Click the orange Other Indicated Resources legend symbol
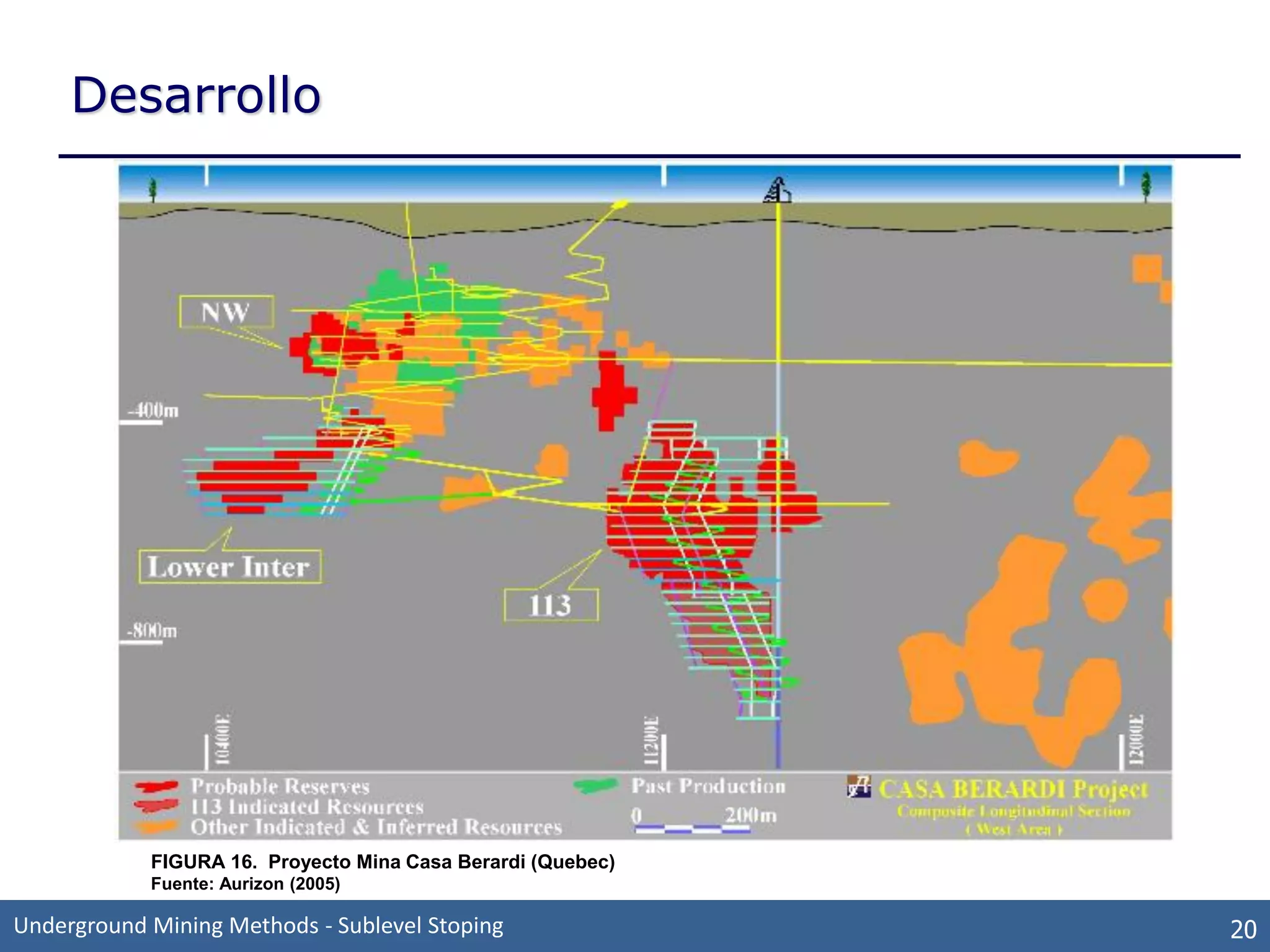This screenshot has height=952, width=1270. (156, 826)
